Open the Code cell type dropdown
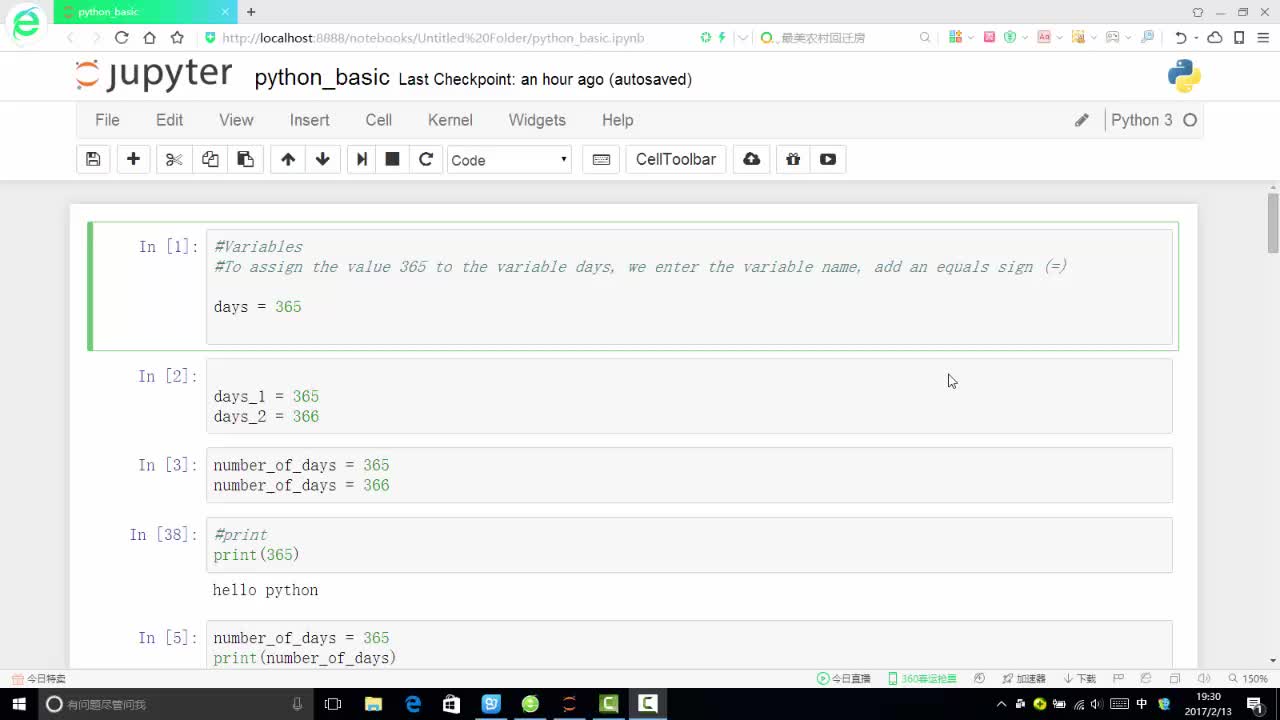 pos(509,160)
